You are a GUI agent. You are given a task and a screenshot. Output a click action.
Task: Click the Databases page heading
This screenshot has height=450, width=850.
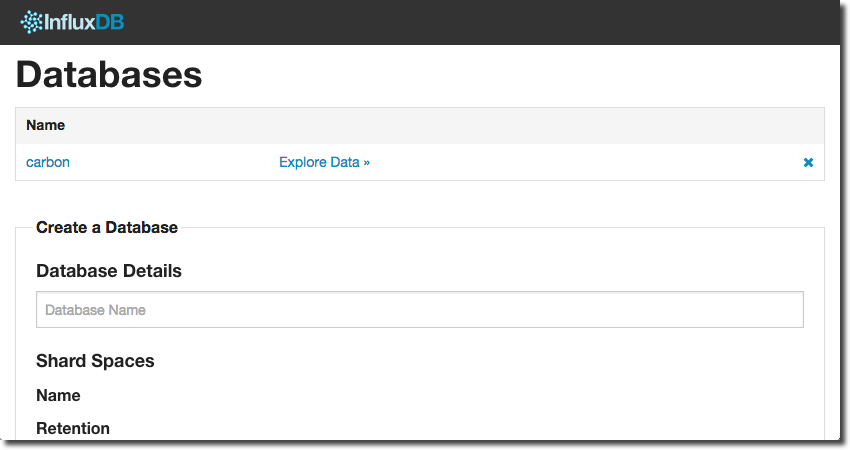click(x=109, y=75)
